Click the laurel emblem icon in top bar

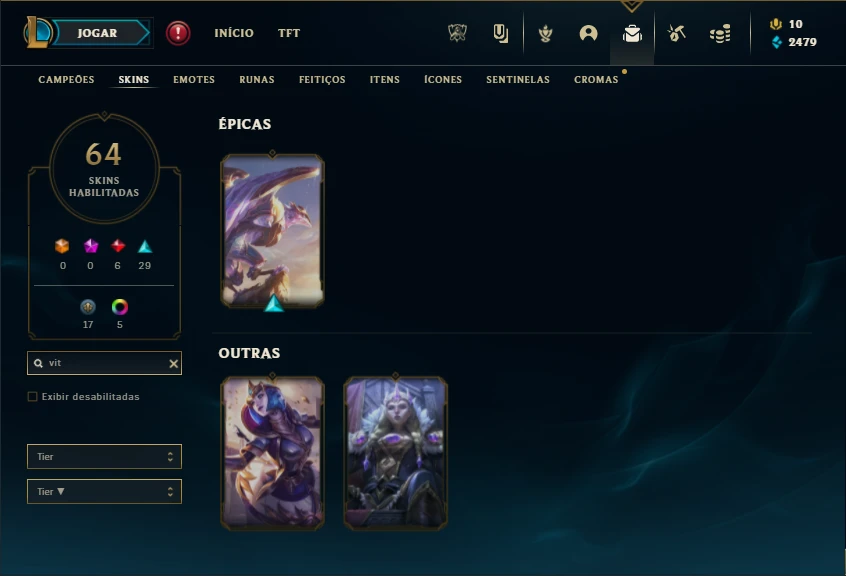pos(545,33)
